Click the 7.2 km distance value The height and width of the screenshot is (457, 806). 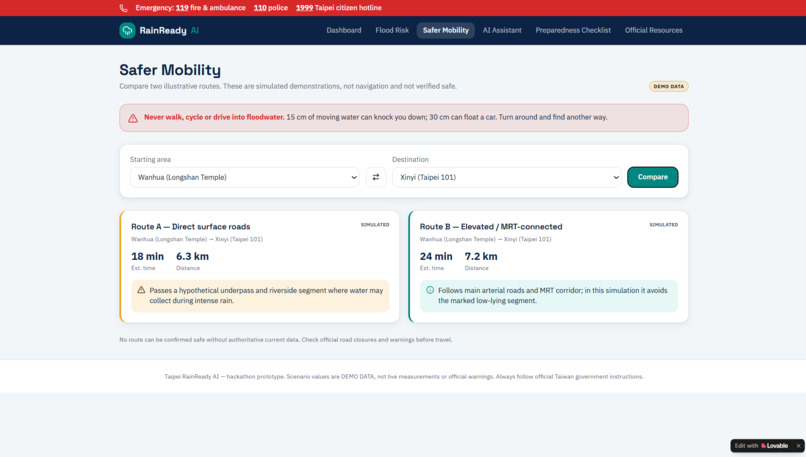(x=481, y=256)
